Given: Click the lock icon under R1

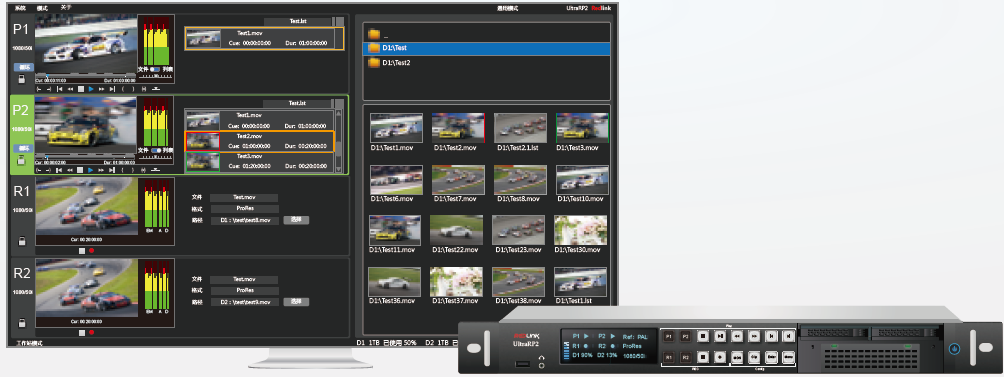Looking at the screenshot, I should coord(21,241).
